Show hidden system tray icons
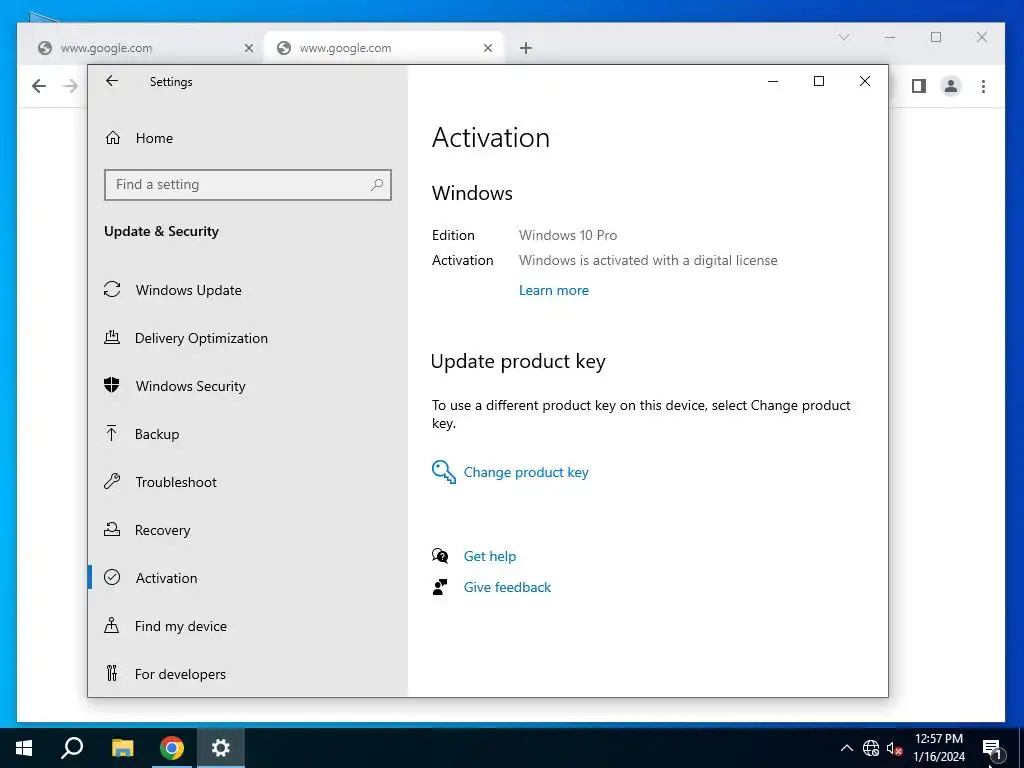 (x=846, y=748)
